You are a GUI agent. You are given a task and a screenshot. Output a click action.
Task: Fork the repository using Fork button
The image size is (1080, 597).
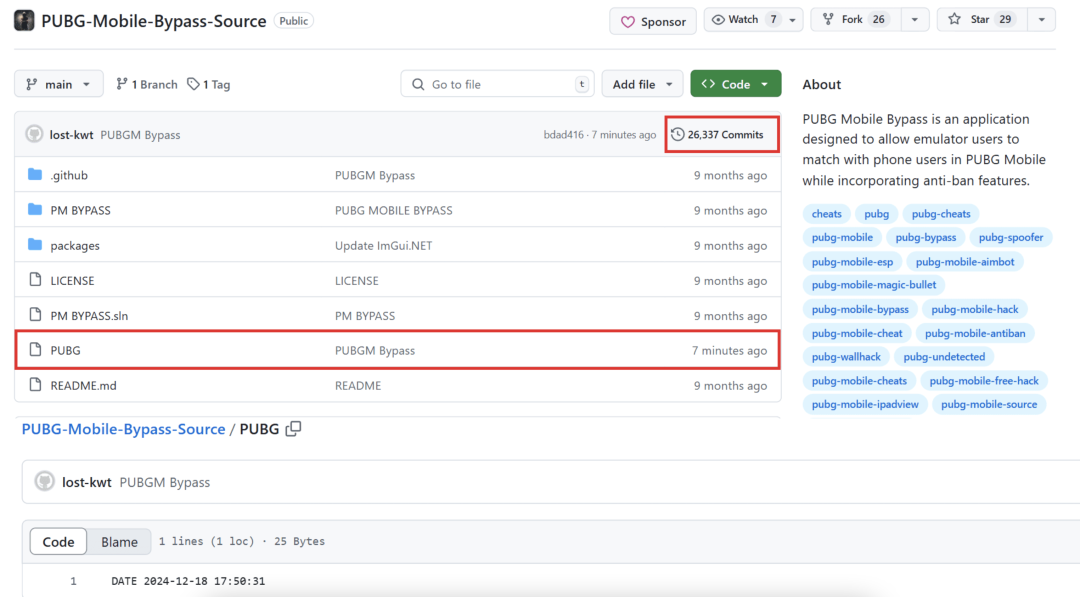(x=854, y=20)
